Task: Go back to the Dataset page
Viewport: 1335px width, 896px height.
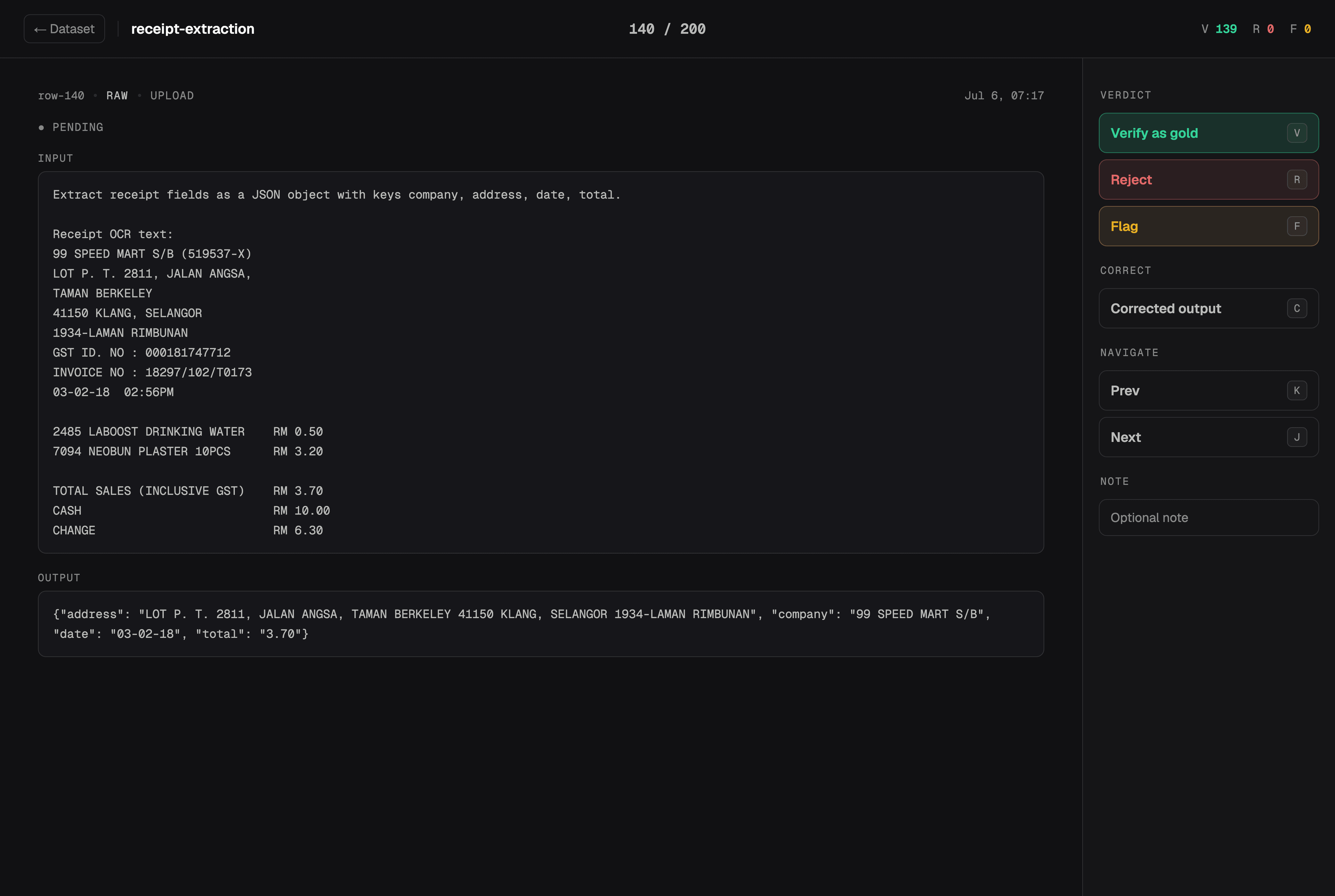Action: pyautogui.click(x=64, y=29)
